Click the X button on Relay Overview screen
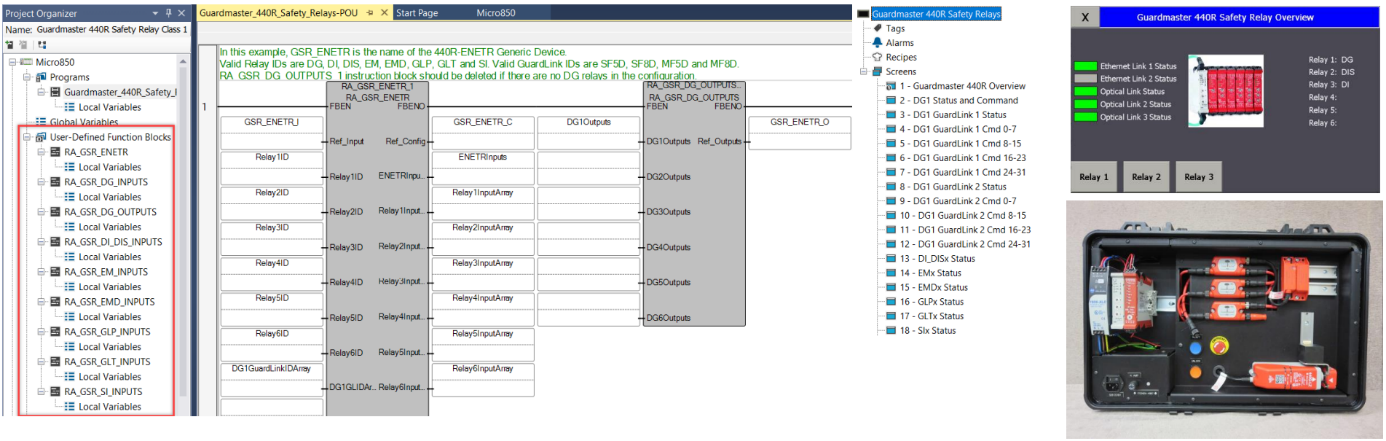Screen dimensions: 1386x441 pos(1085,17)
